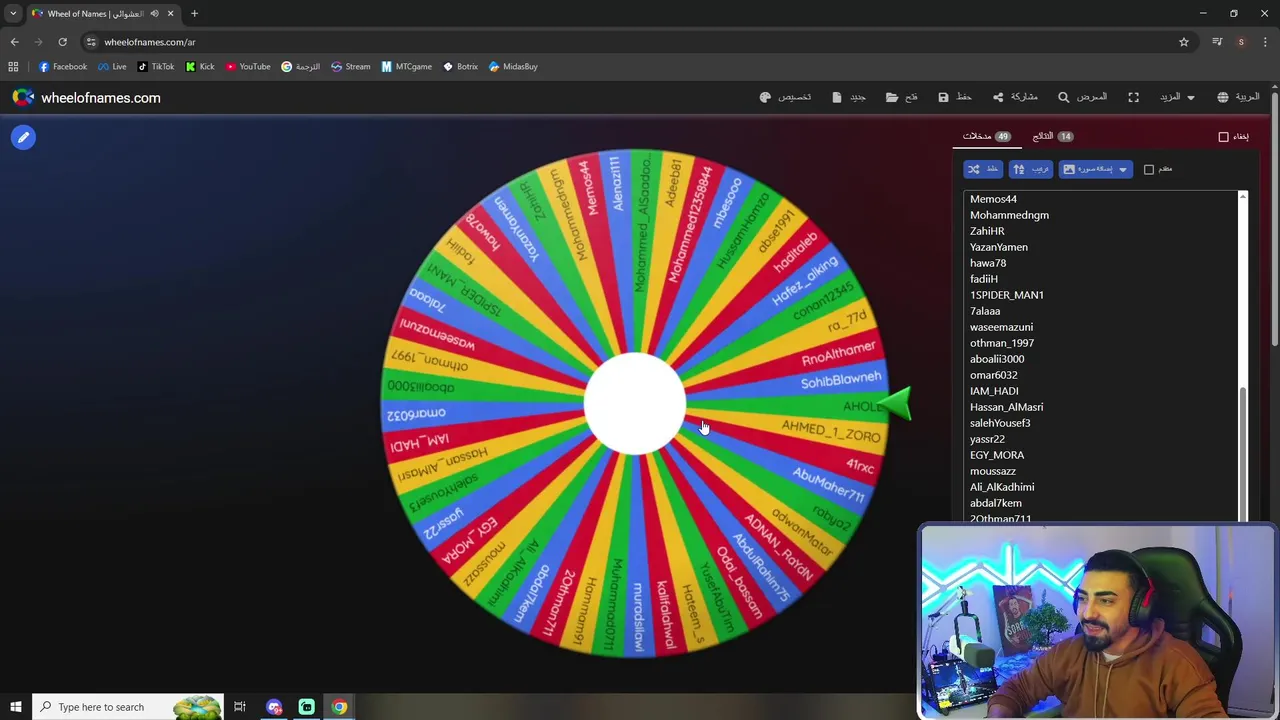Viewport: 1280px width, 720px height.
Task: Select entry yassr22 in the list
Action: [987, 439]
